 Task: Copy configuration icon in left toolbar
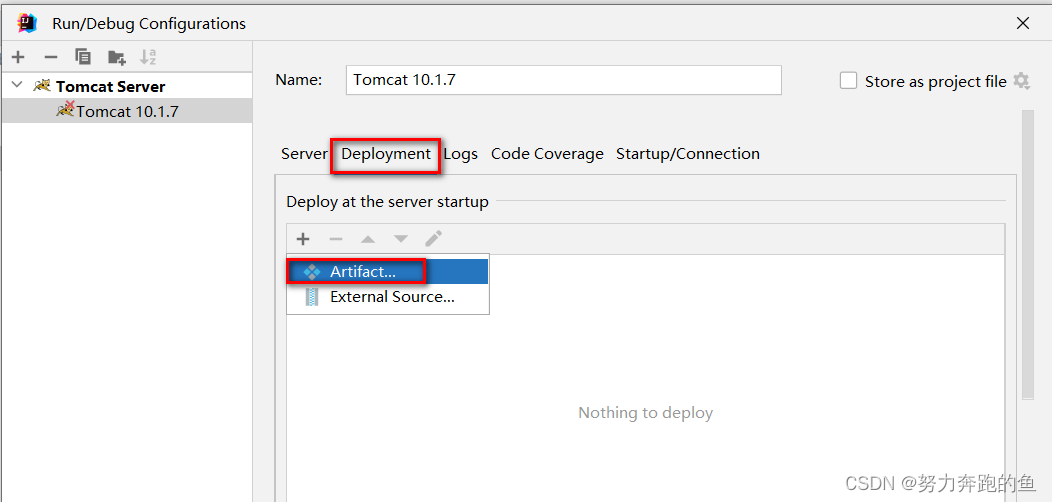pos(83,57)
